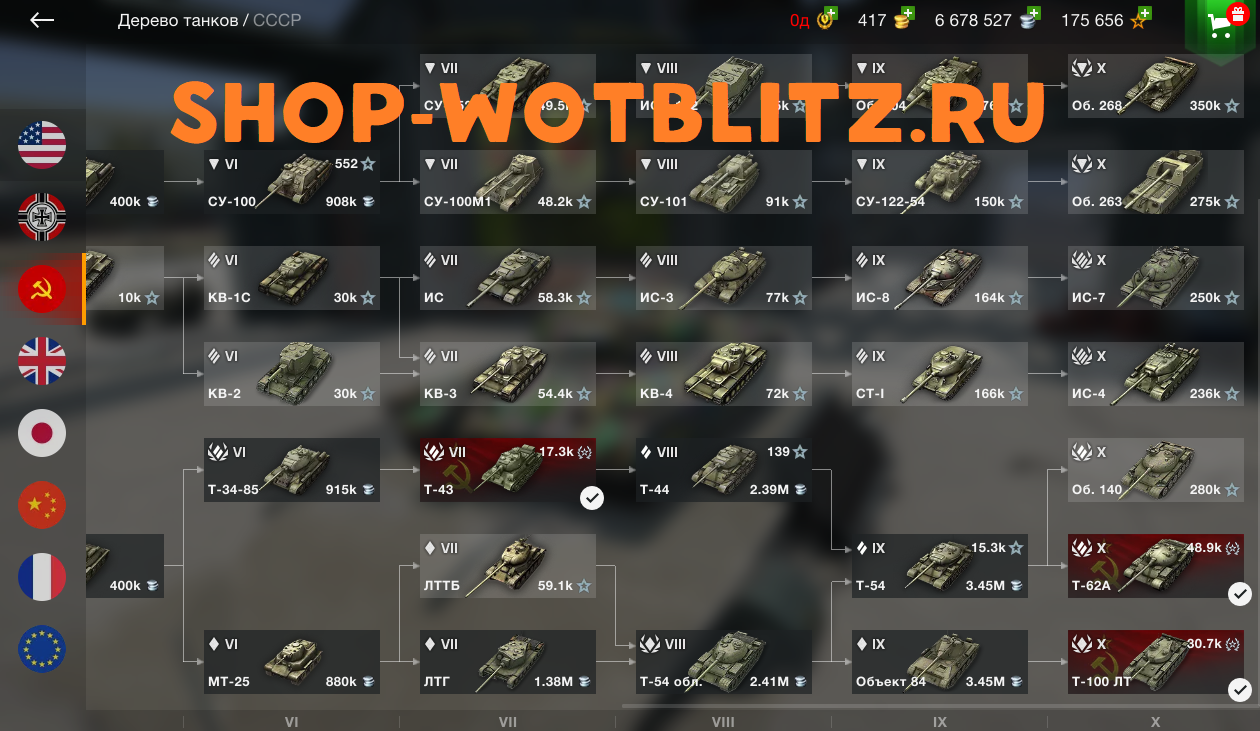Open the СССР breadcrumb label
1260x731 pixels.
tap(277, 20)
